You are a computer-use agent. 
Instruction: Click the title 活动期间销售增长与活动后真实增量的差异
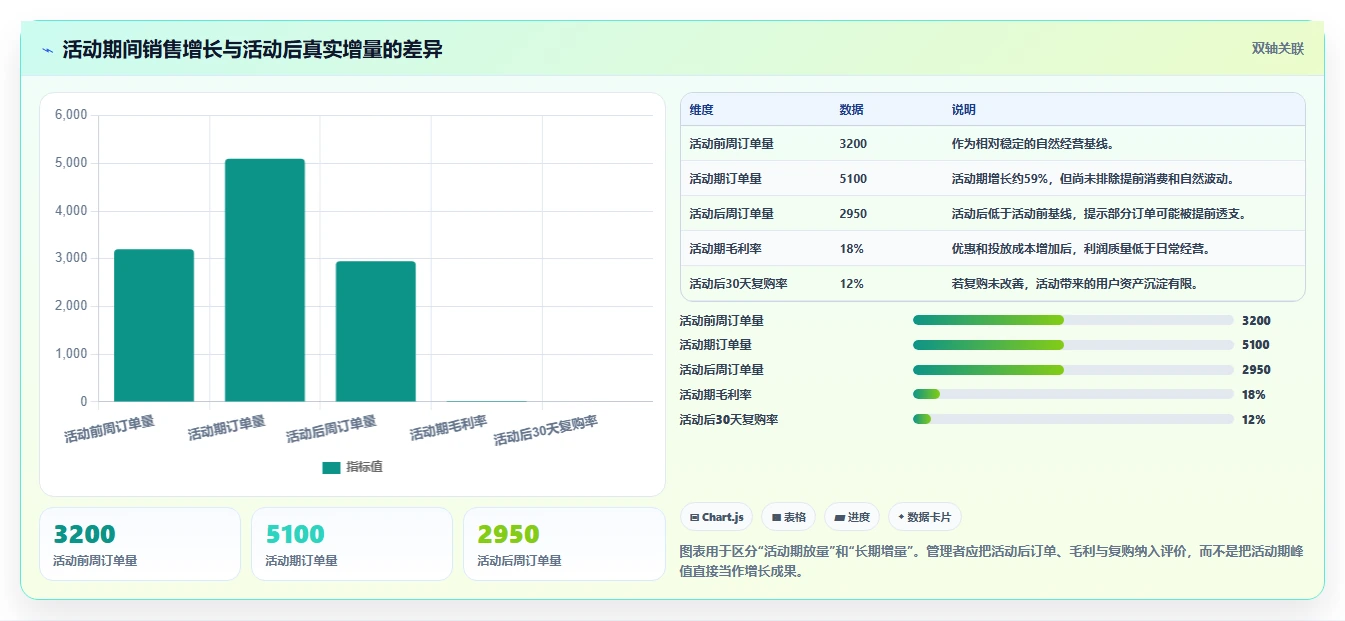[x=252, y=50]
